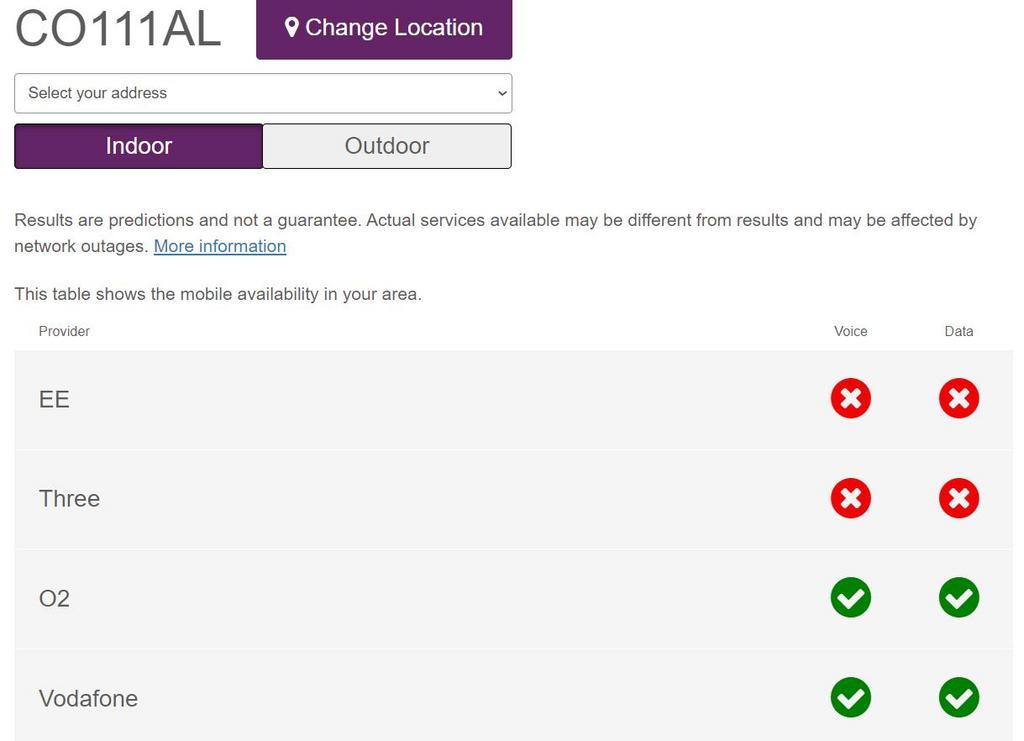
Task: Click the O2 Data green check icon
Action: pyautogui.click(x=959, y=597)
